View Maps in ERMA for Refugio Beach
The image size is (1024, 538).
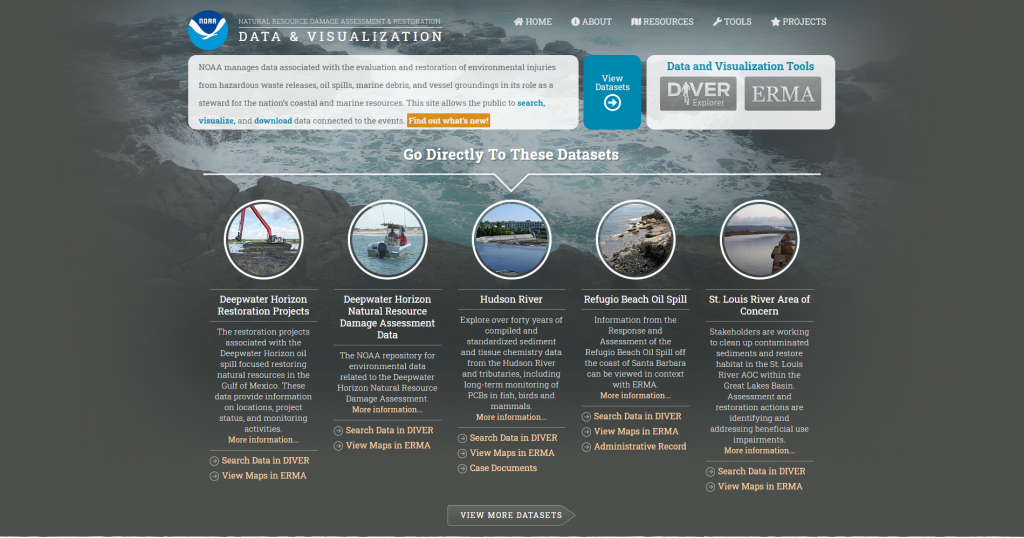[636, 432]
